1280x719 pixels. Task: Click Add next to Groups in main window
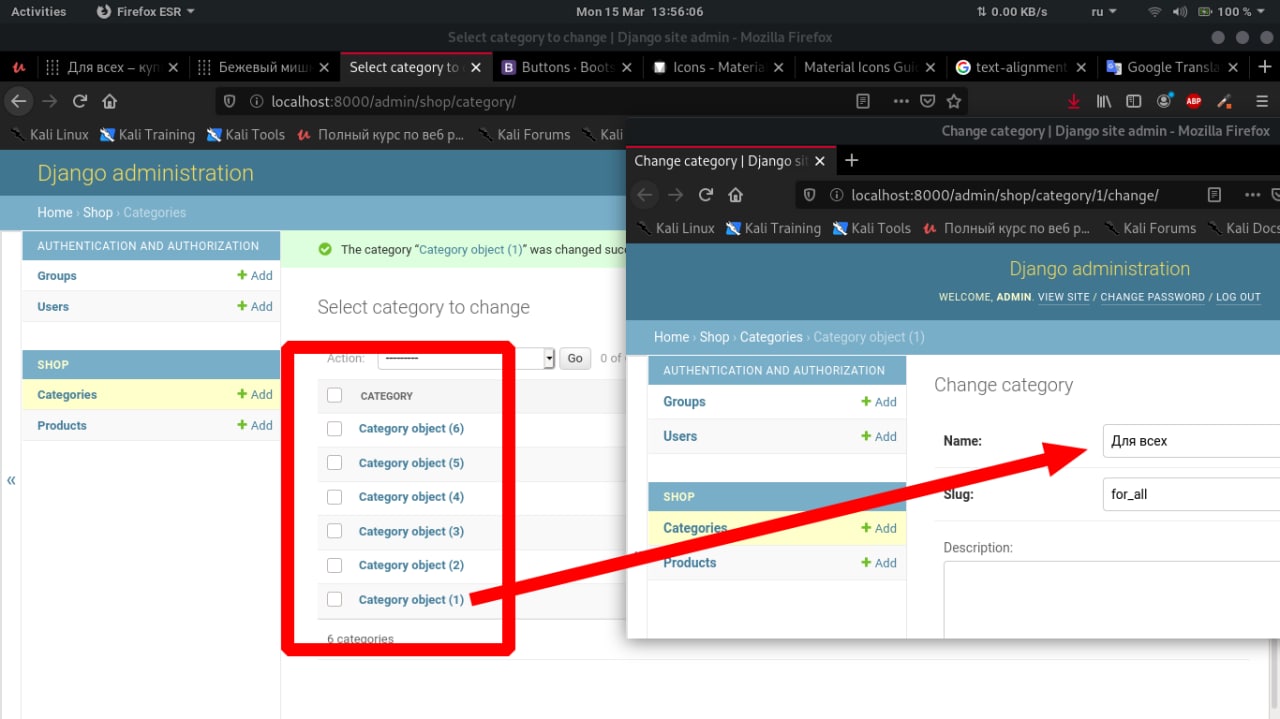[x=255, y=276]
